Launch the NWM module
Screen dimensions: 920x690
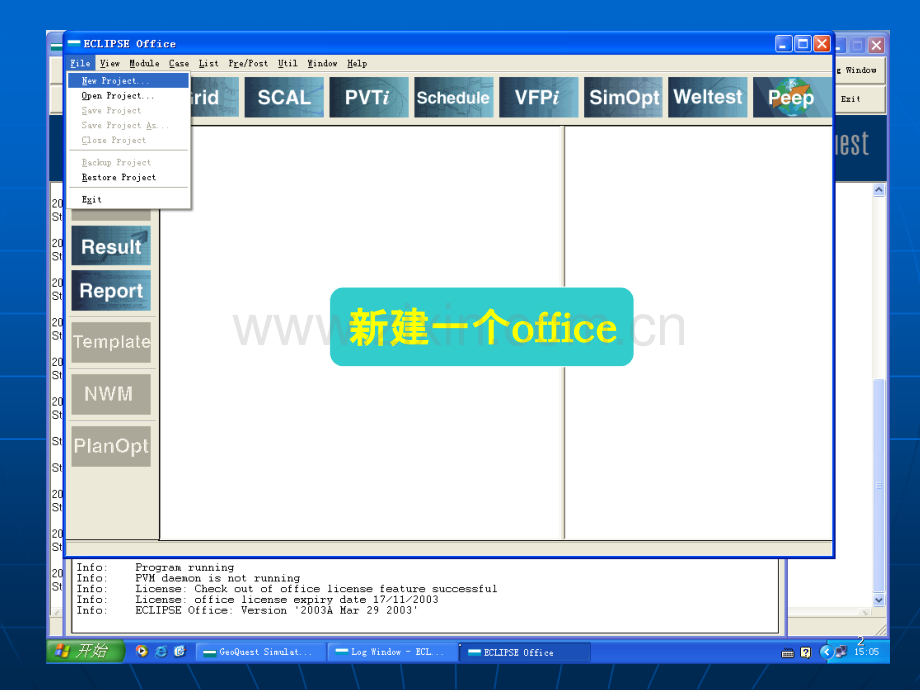pos(111,394)
